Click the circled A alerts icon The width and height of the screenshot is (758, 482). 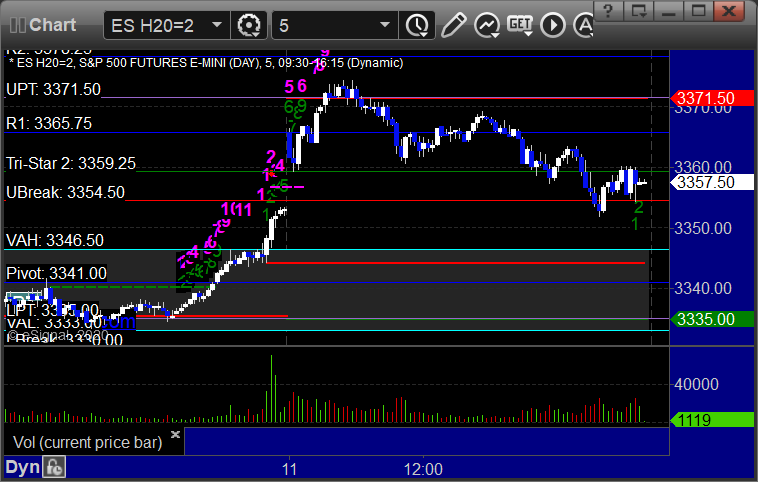(583, 25)
